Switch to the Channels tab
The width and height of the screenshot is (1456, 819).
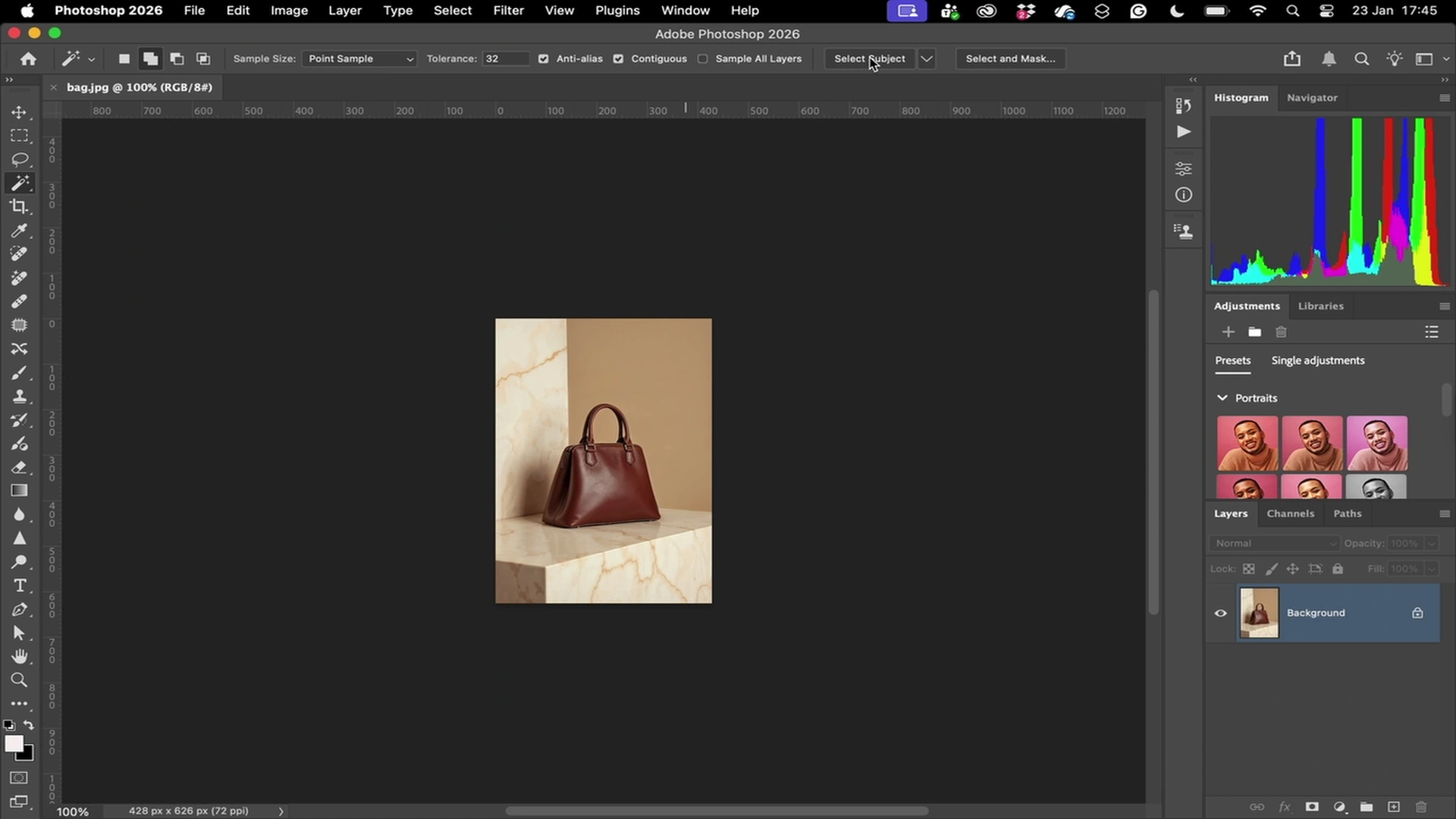[x=1291, y=513]
